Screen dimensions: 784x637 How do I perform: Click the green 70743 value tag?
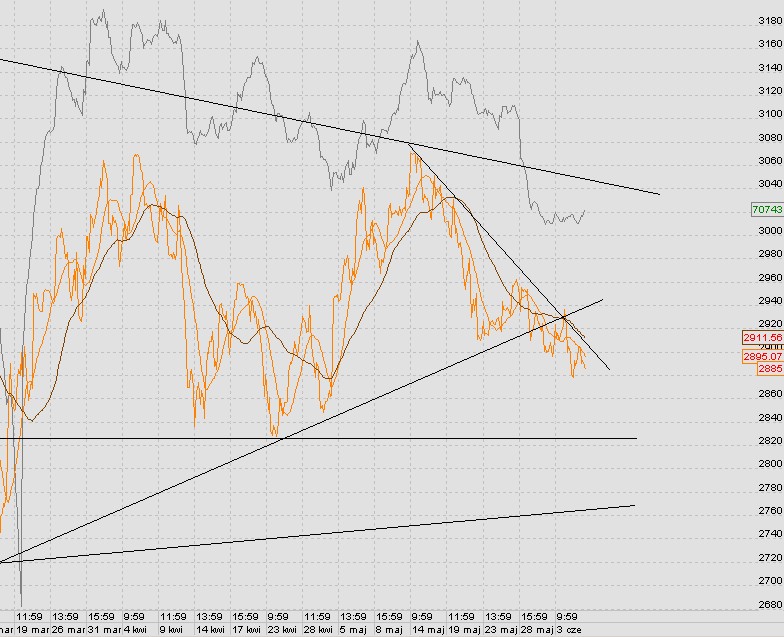(x=768, y=209)
